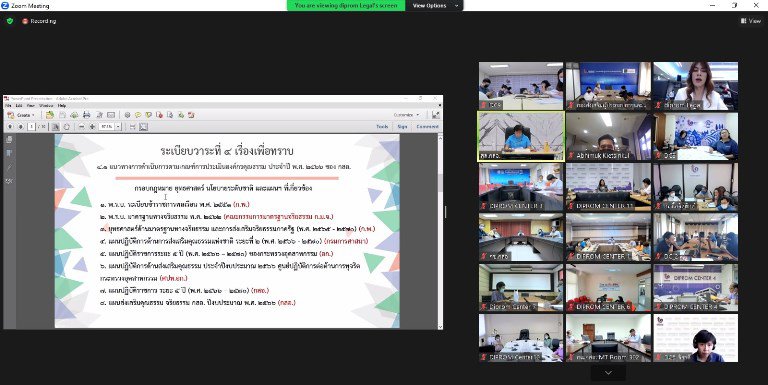This screenshot has height=385, width=768.
Task: Click the gear preferences icon in Acrobat toolbar
Action: [x=127, y=115]
